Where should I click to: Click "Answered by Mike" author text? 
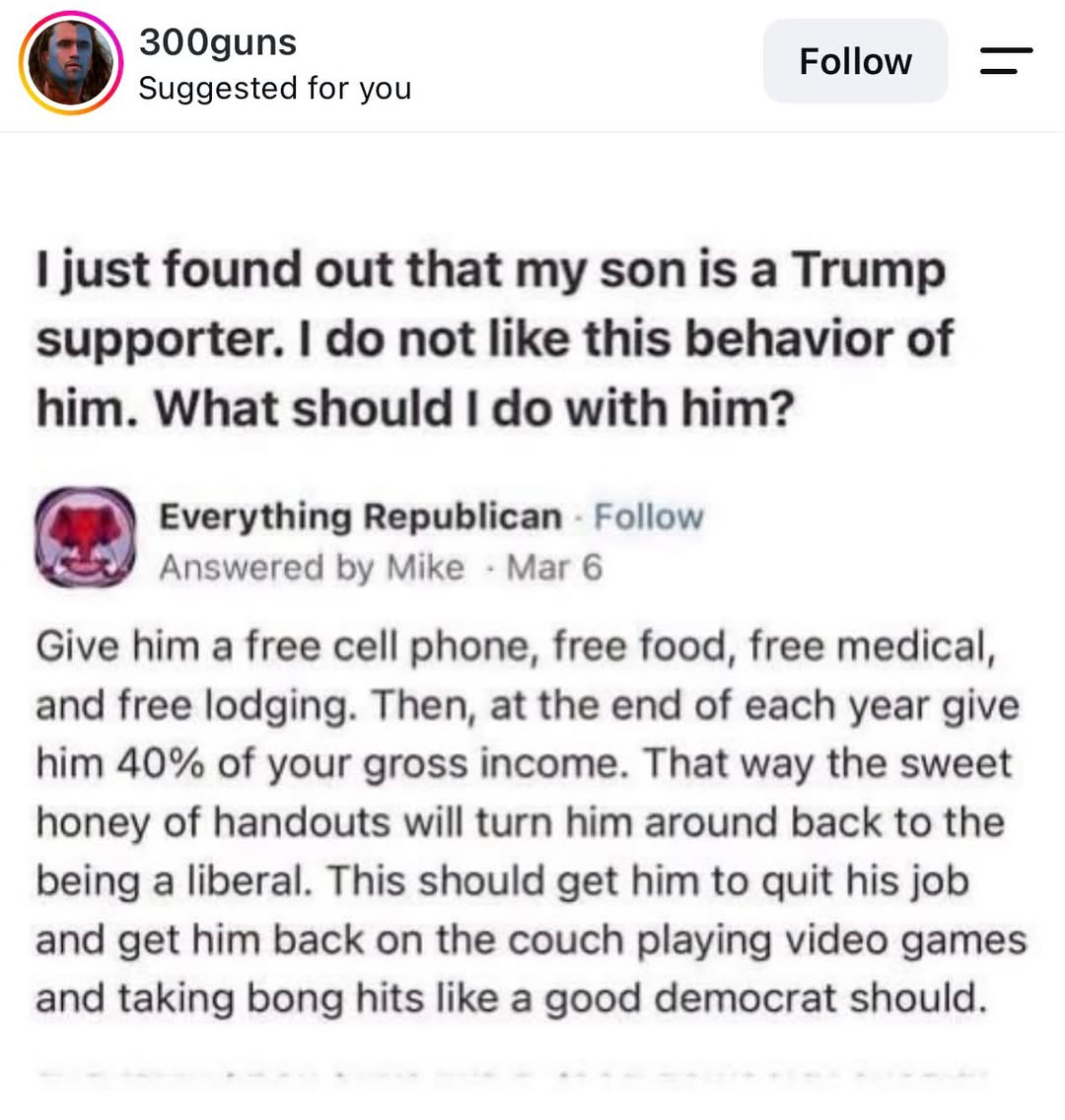312,568
